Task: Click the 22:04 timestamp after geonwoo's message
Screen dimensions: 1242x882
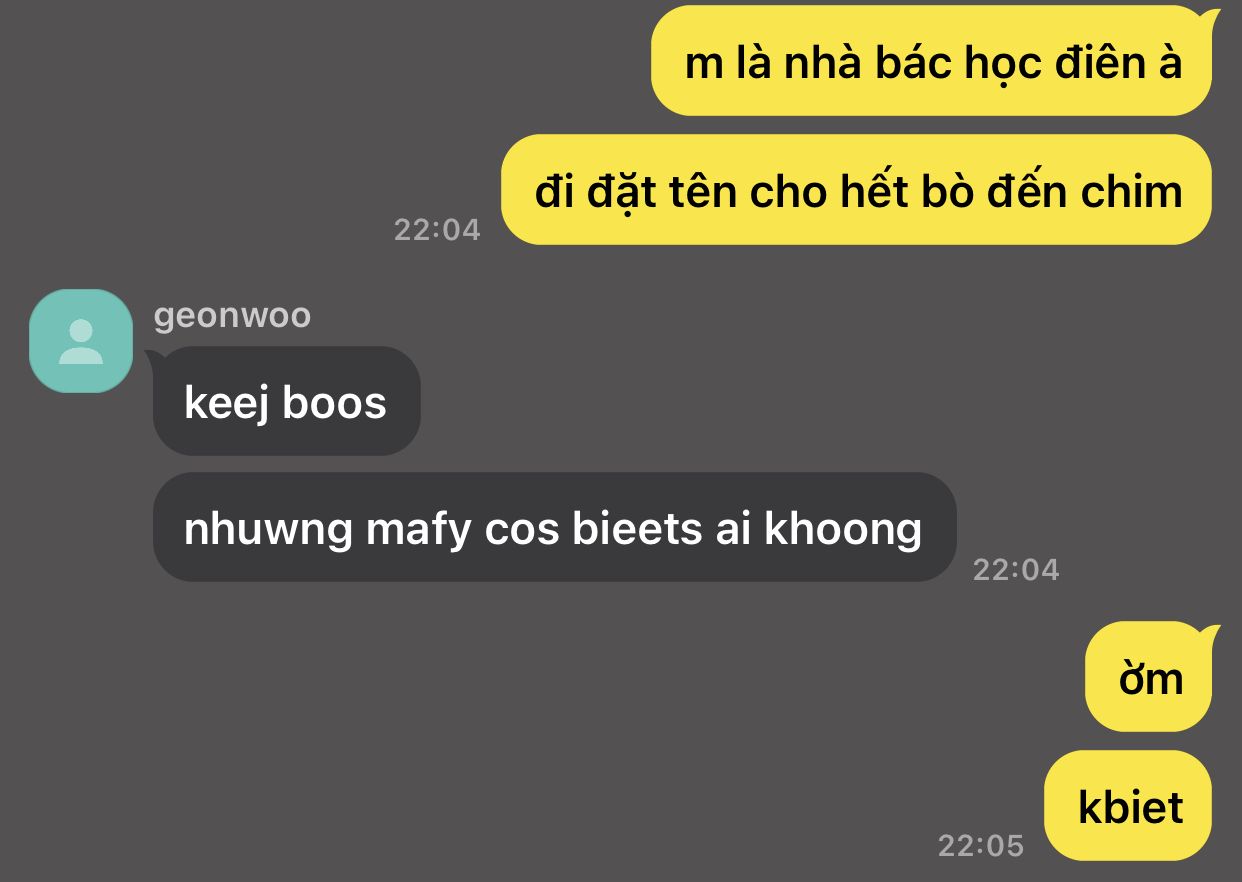Action: point(1016,569)
